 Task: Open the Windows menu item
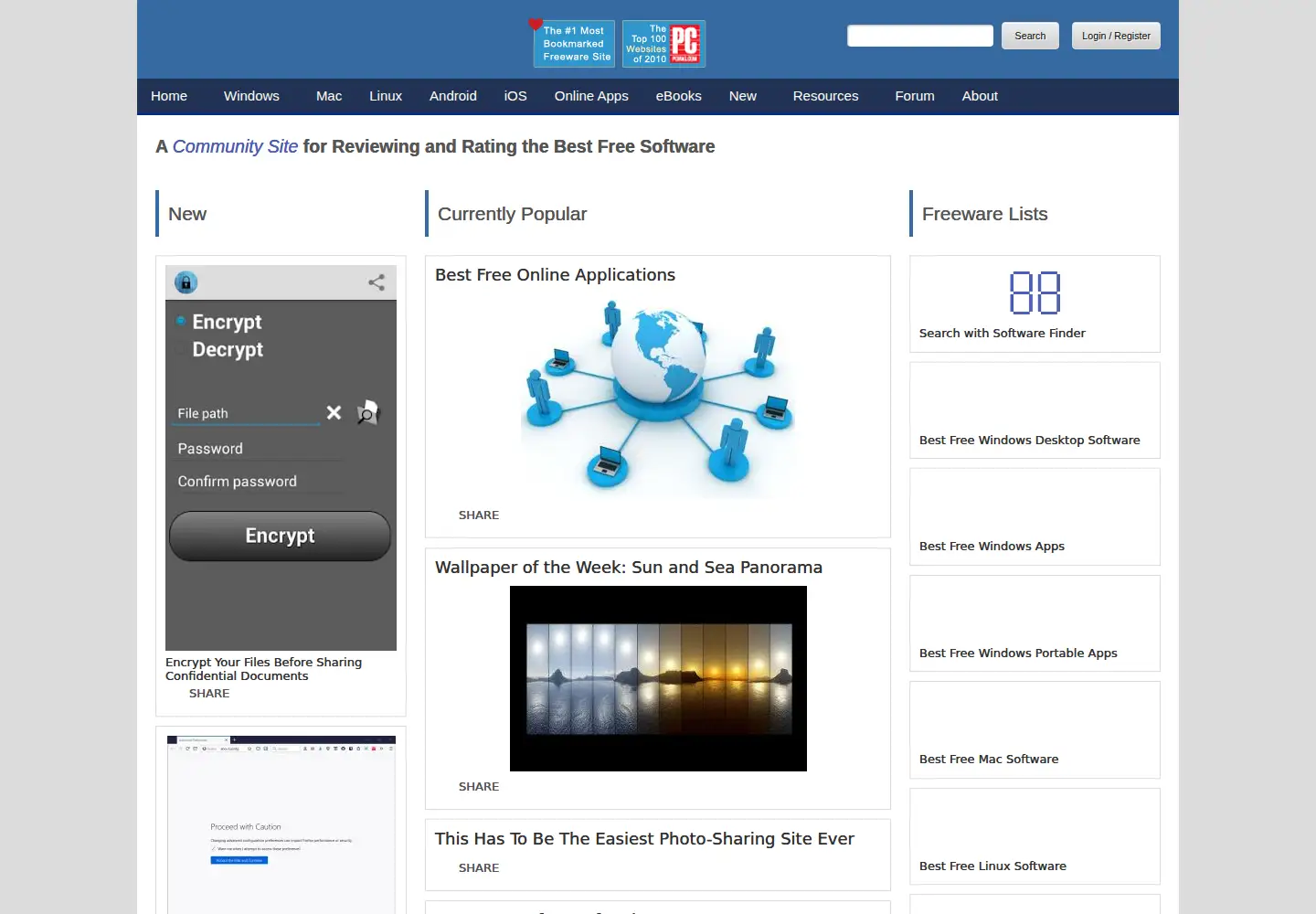pyautogui.click(x=251, y=96)
